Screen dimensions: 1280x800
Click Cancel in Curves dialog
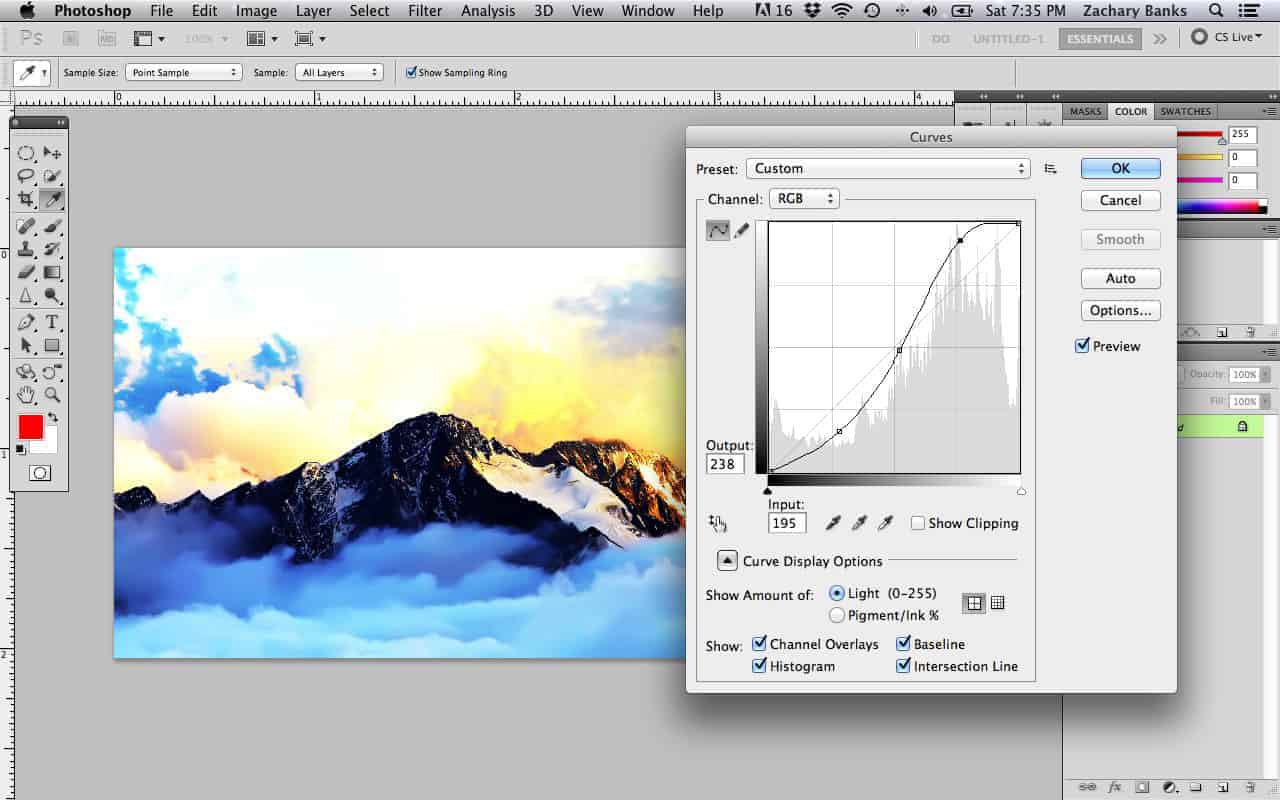1120,200
